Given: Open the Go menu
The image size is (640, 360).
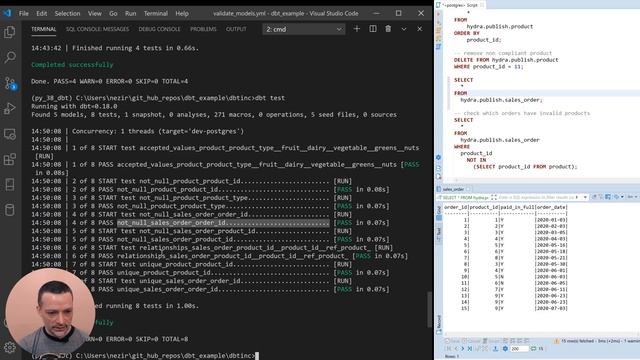Looking at the screenshot, I should point(113,13).
